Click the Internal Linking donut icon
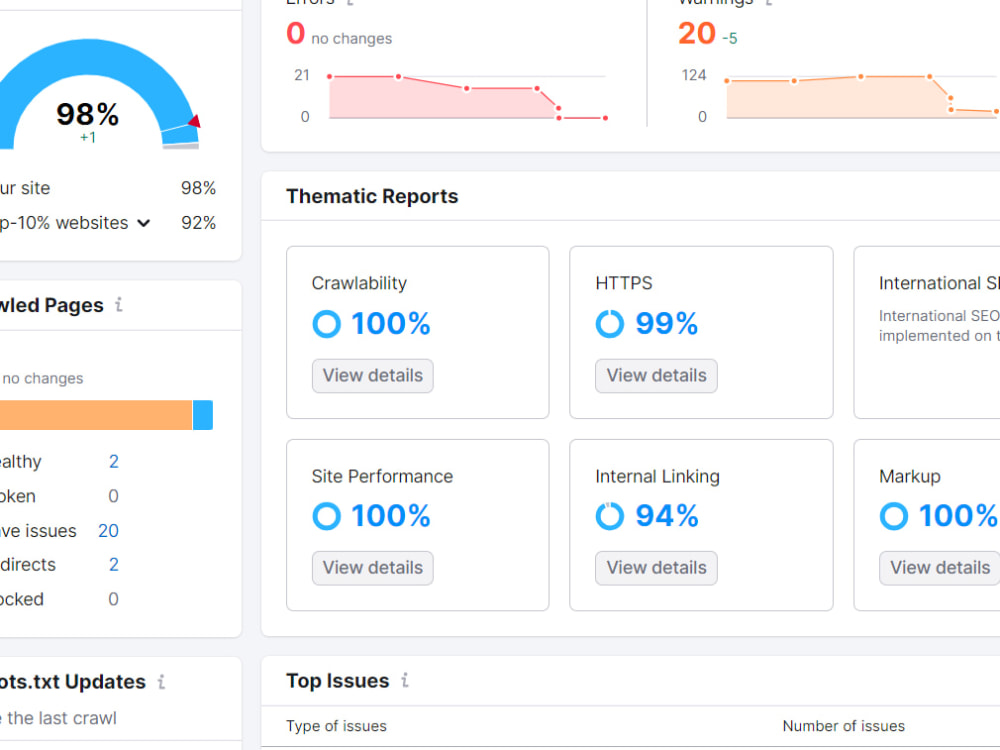1000x750 pixels. [x=610, y=516]
